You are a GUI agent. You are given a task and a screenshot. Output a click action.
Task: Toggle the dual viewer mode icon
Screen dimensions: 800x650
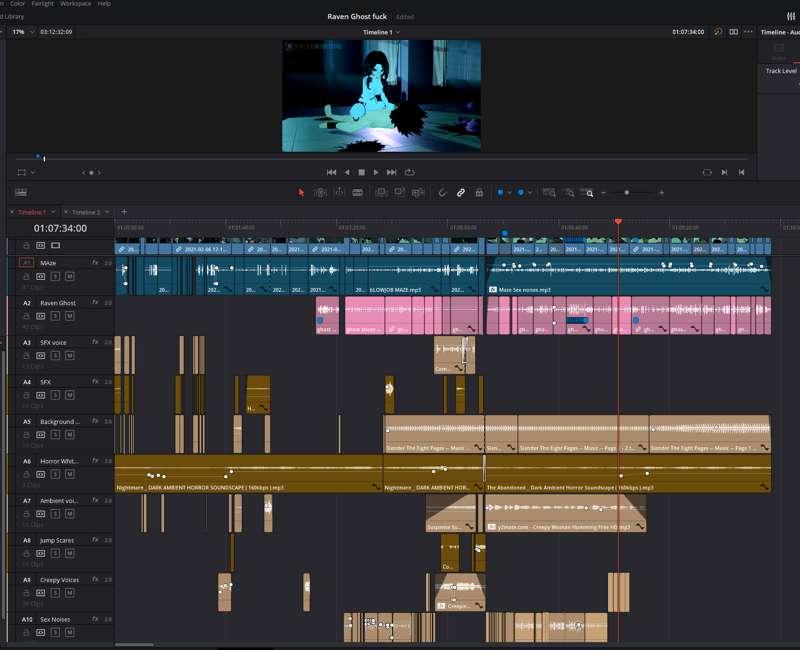pos(734,32)
